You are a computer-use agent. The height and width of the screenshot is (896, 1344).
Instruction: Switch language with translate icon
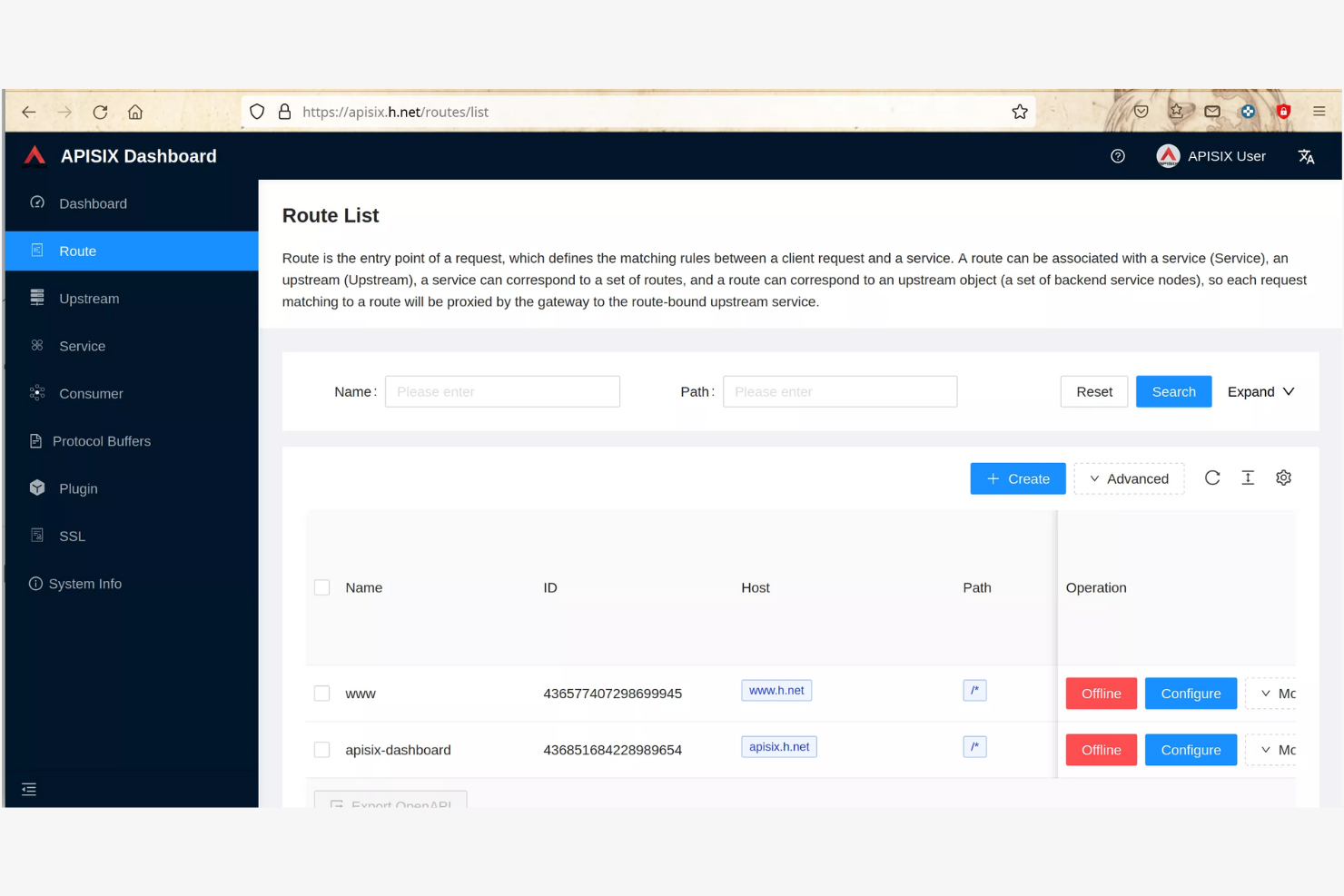tap(1307, 156)
